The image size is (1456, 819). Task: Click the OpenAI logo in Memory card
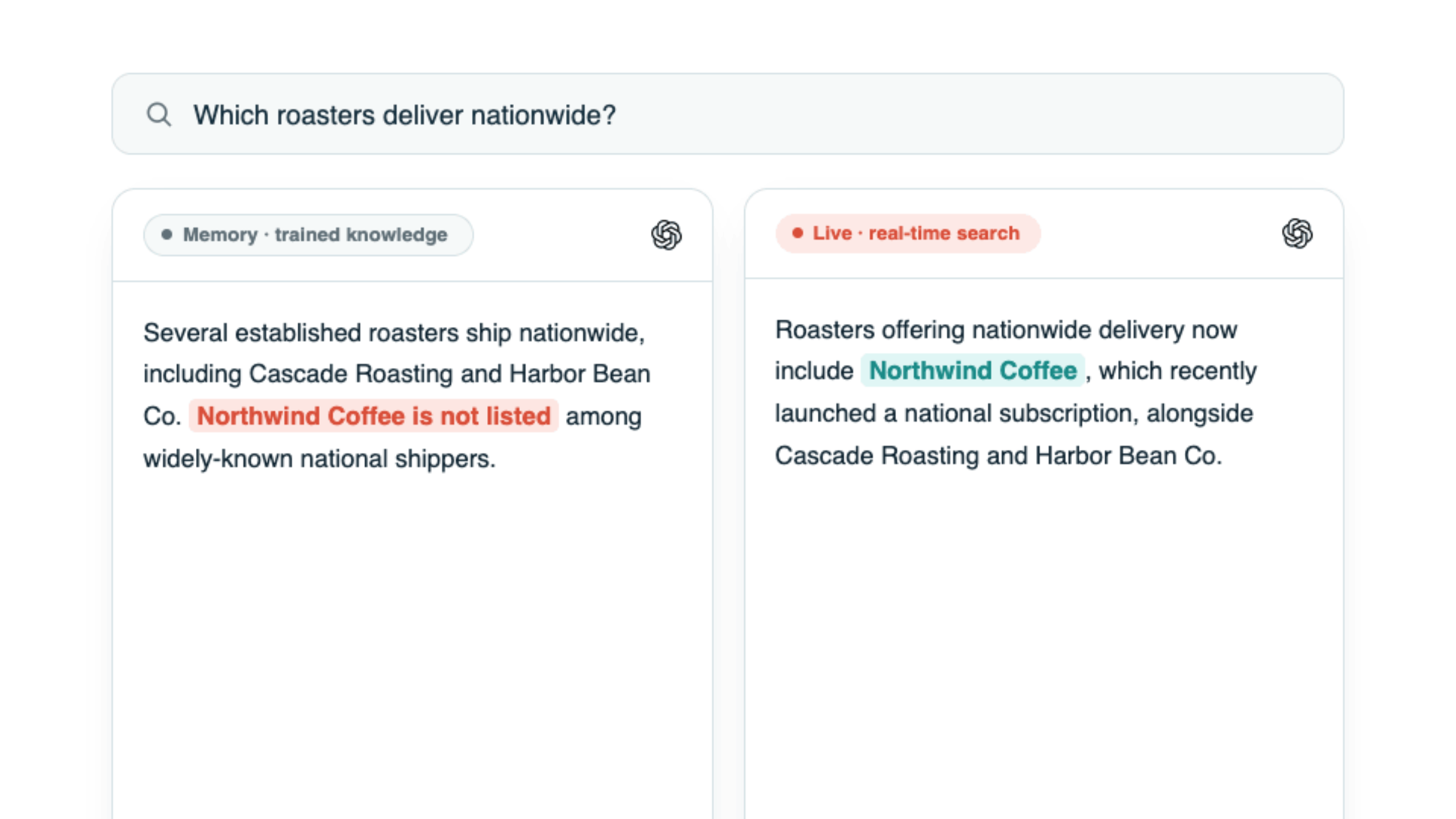pos(666,235)
